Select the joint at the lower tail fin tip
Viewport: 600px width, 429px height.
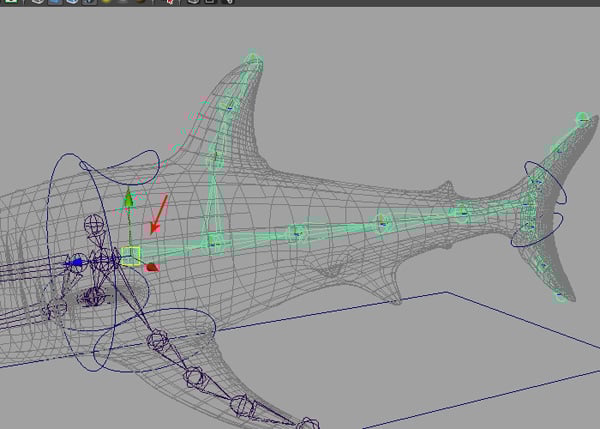click(560, 296)
